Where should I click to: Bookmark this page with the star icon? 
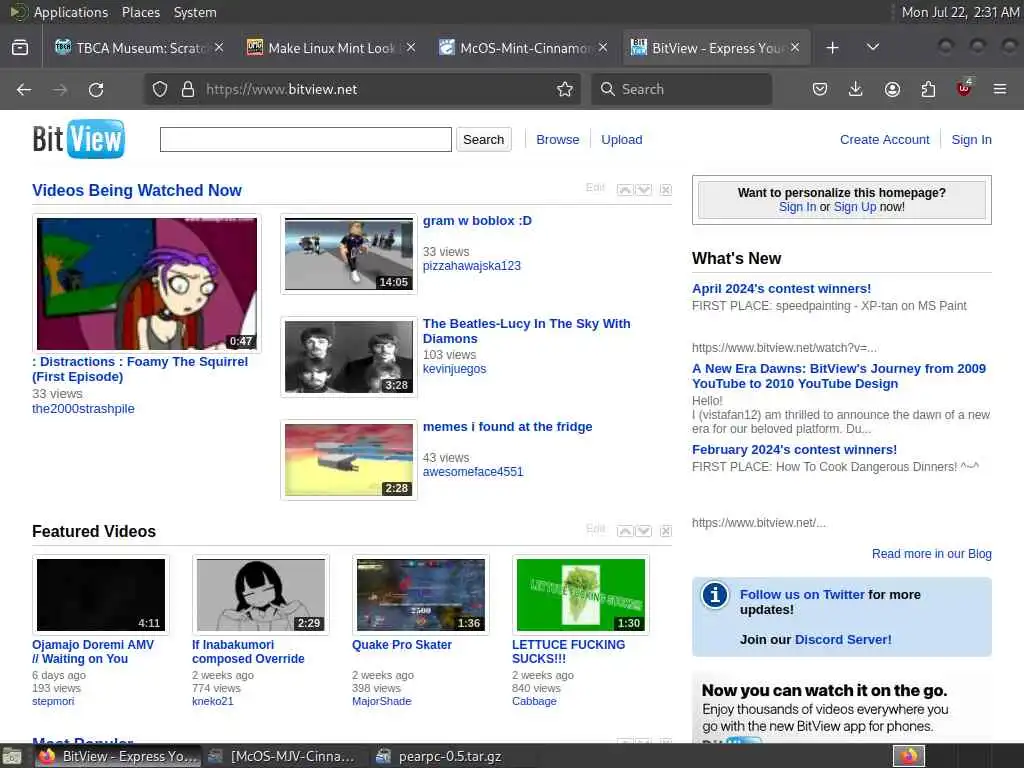click(x=565, y=89)
